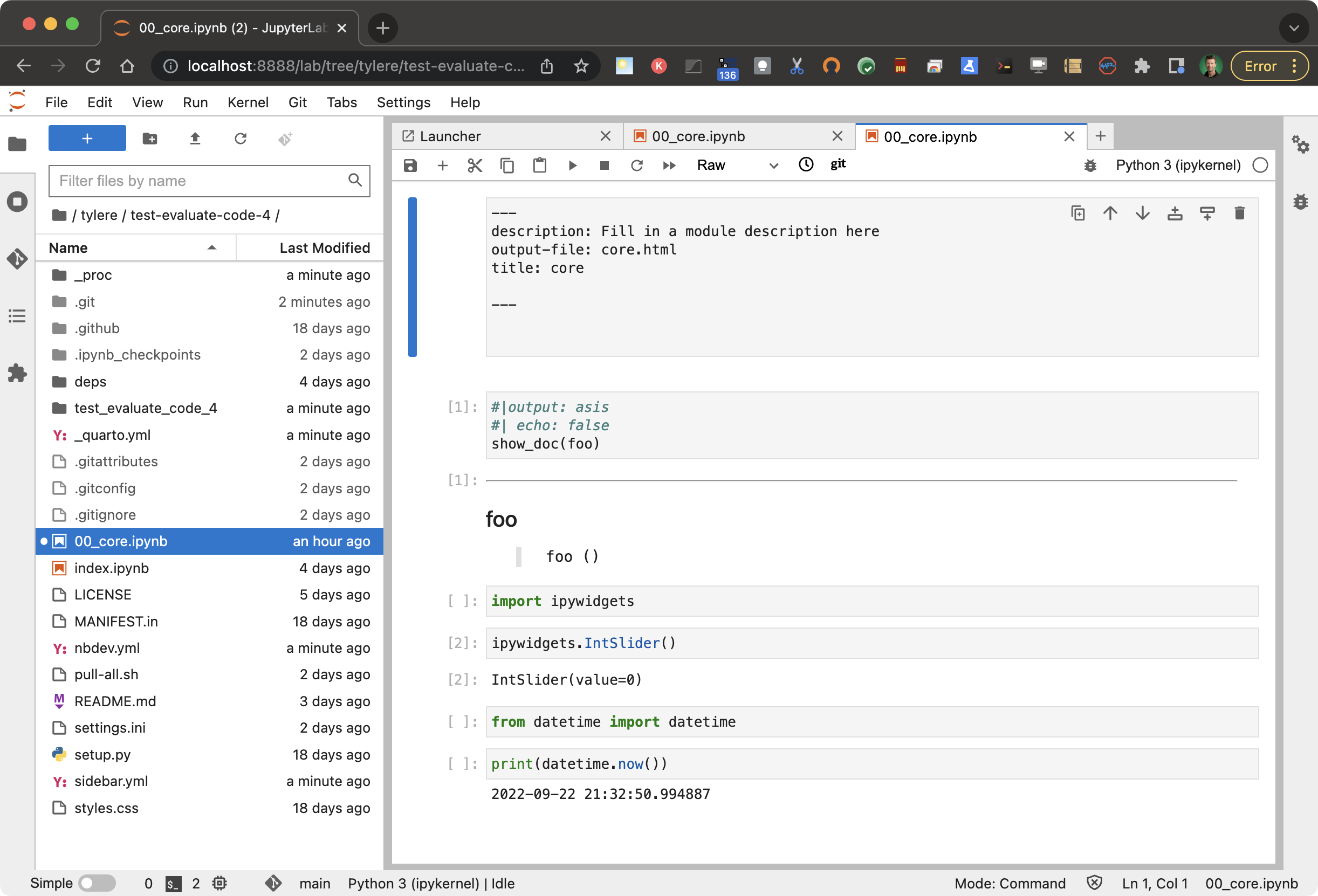Open the extension manager puzzle icon
1318x896 pixels.
(17, 373)
